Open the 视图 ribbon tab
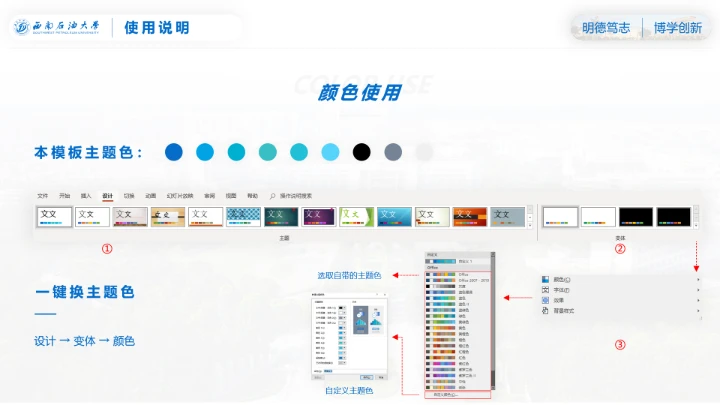This screenshot has width=720, height=405. pos(231,196)
